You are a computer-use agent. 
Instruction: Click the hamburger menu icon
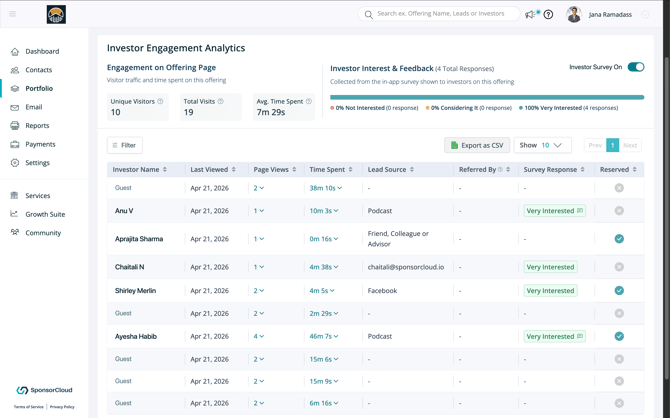pyautogui.click(x=13, y=14)
